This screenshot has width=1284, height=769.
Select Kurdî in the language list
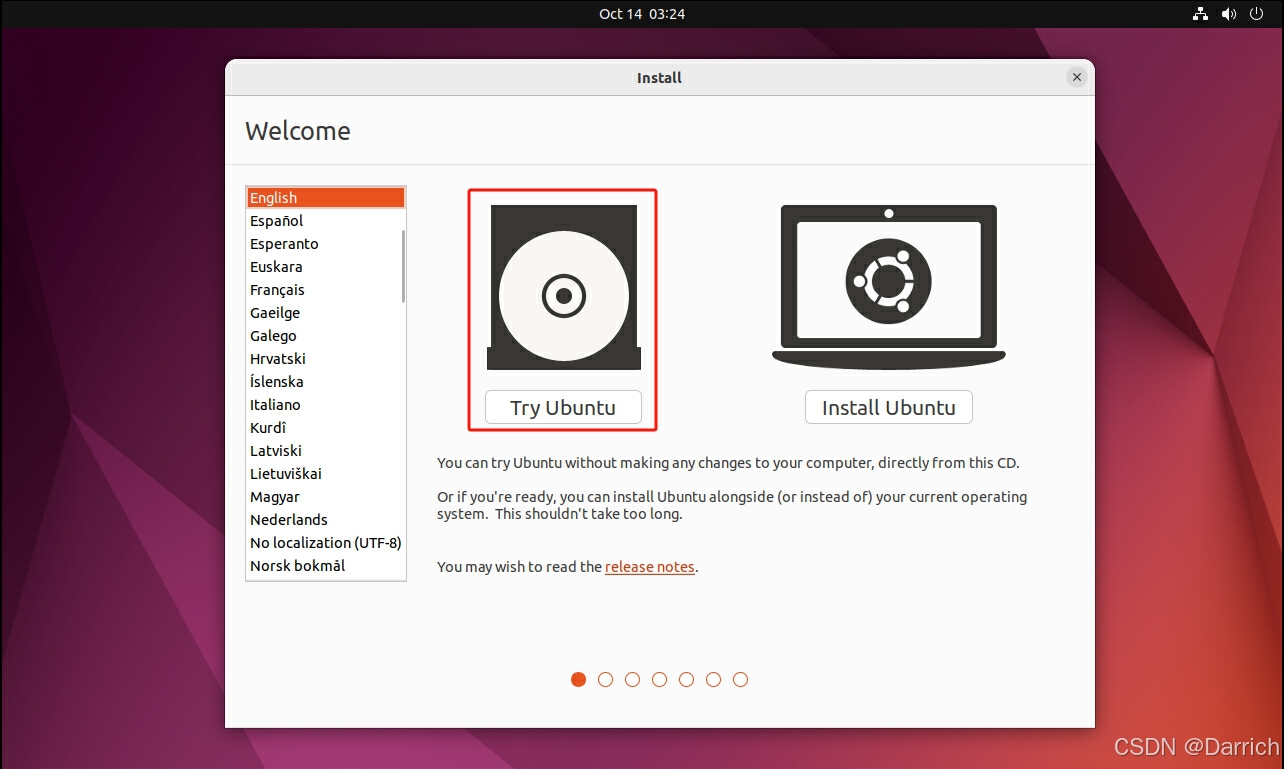click(325, 428)
